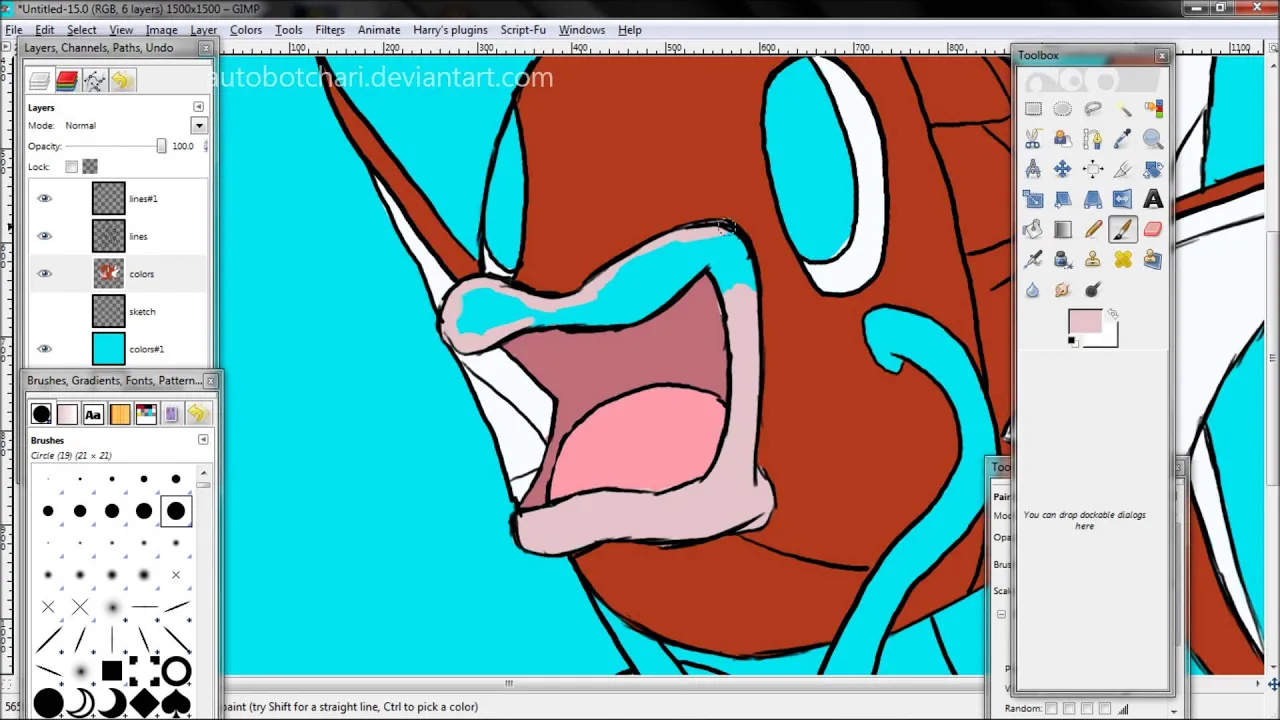Select the Text tool
The height and width of the screenshot is (720, 1280).
coord(1153,199)
